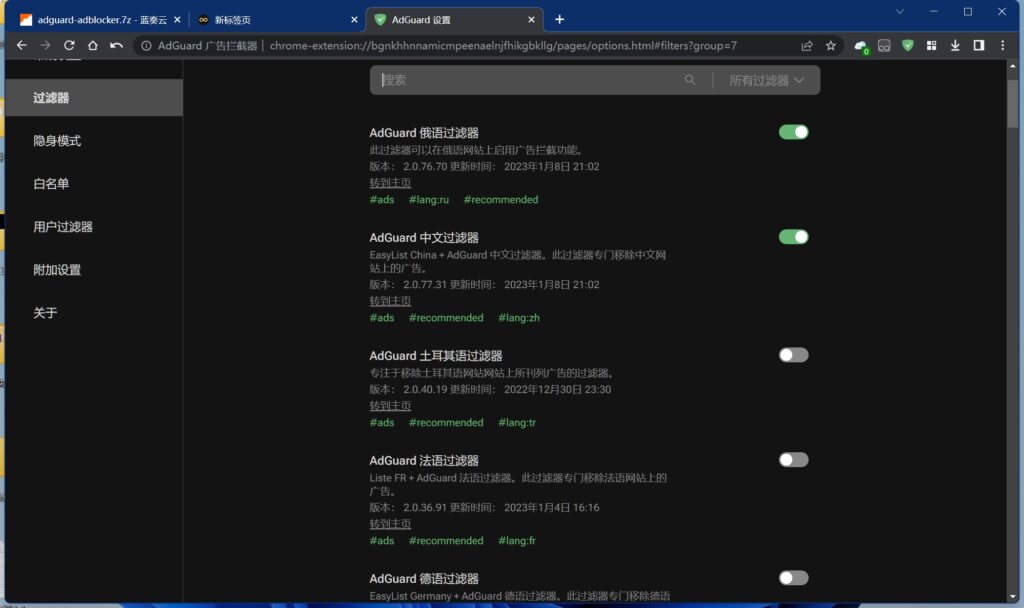This screenshot has width=1024, height=608.
Task: Select the AdGuard 法语过滤器 title
Action: [x=424, y=461]
